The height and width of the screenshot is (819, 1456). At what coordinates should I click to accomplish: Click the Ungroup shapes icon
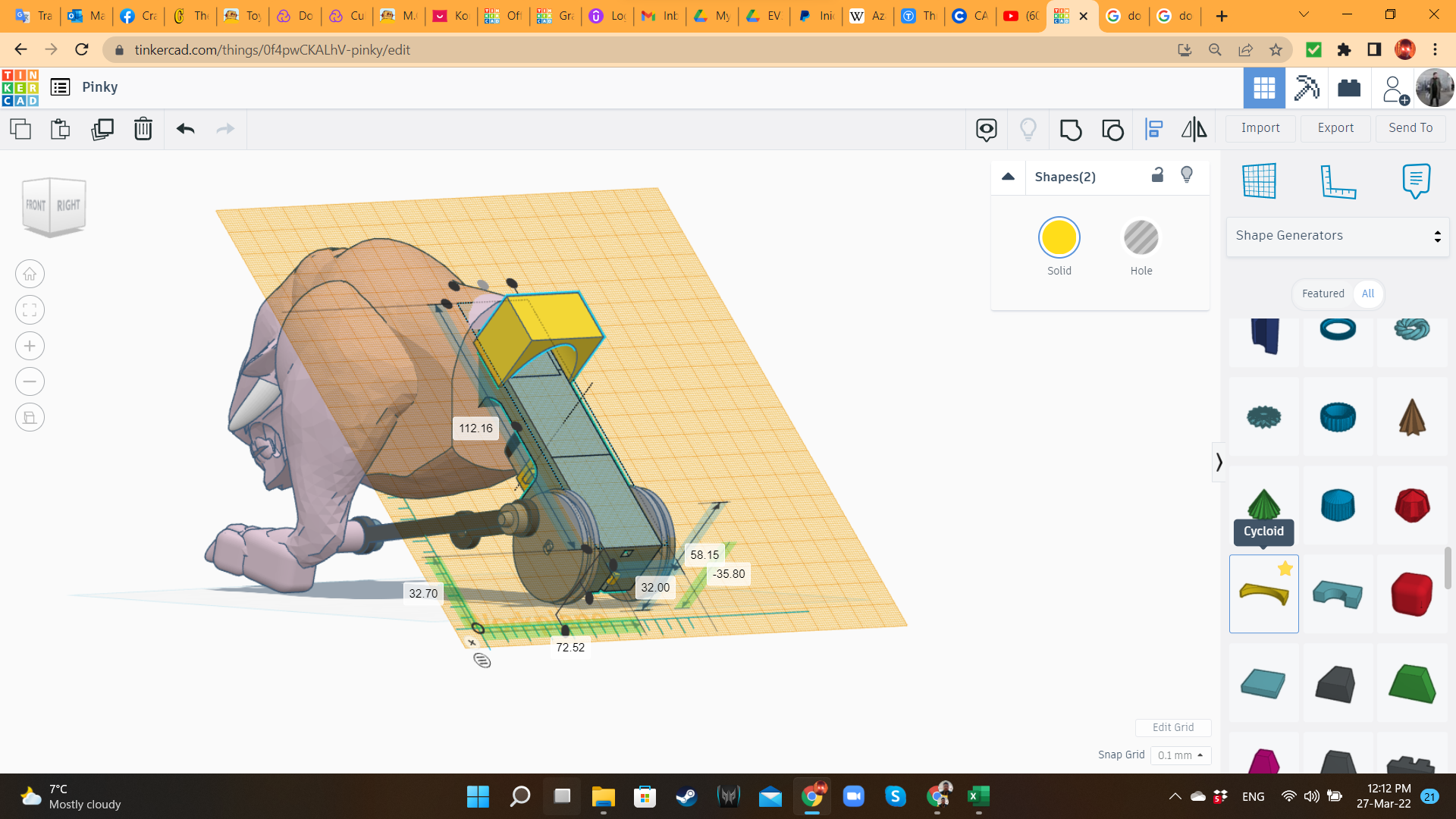point(1112,130)
